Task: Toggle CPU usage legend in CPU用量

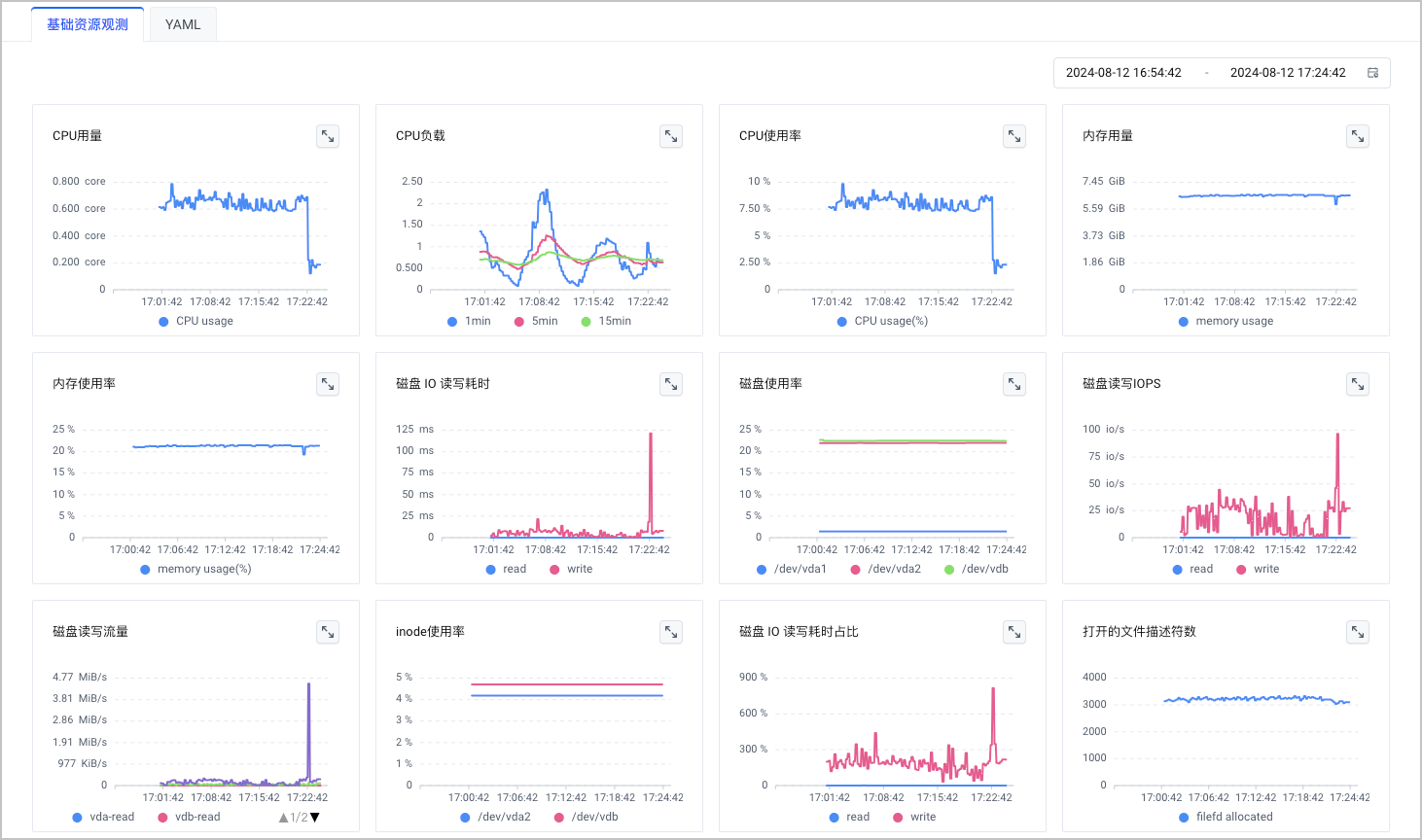Action: [x=196, y=321]
